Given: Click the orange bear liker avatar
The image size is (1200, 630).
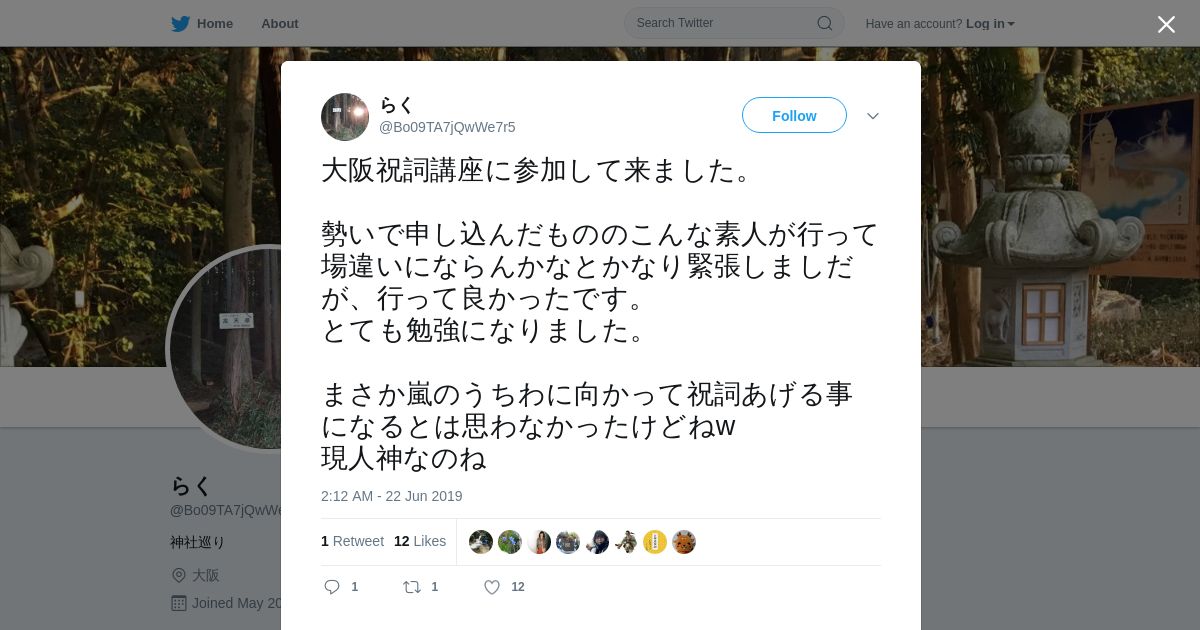Looking at the screenshot, I should 684,542.
